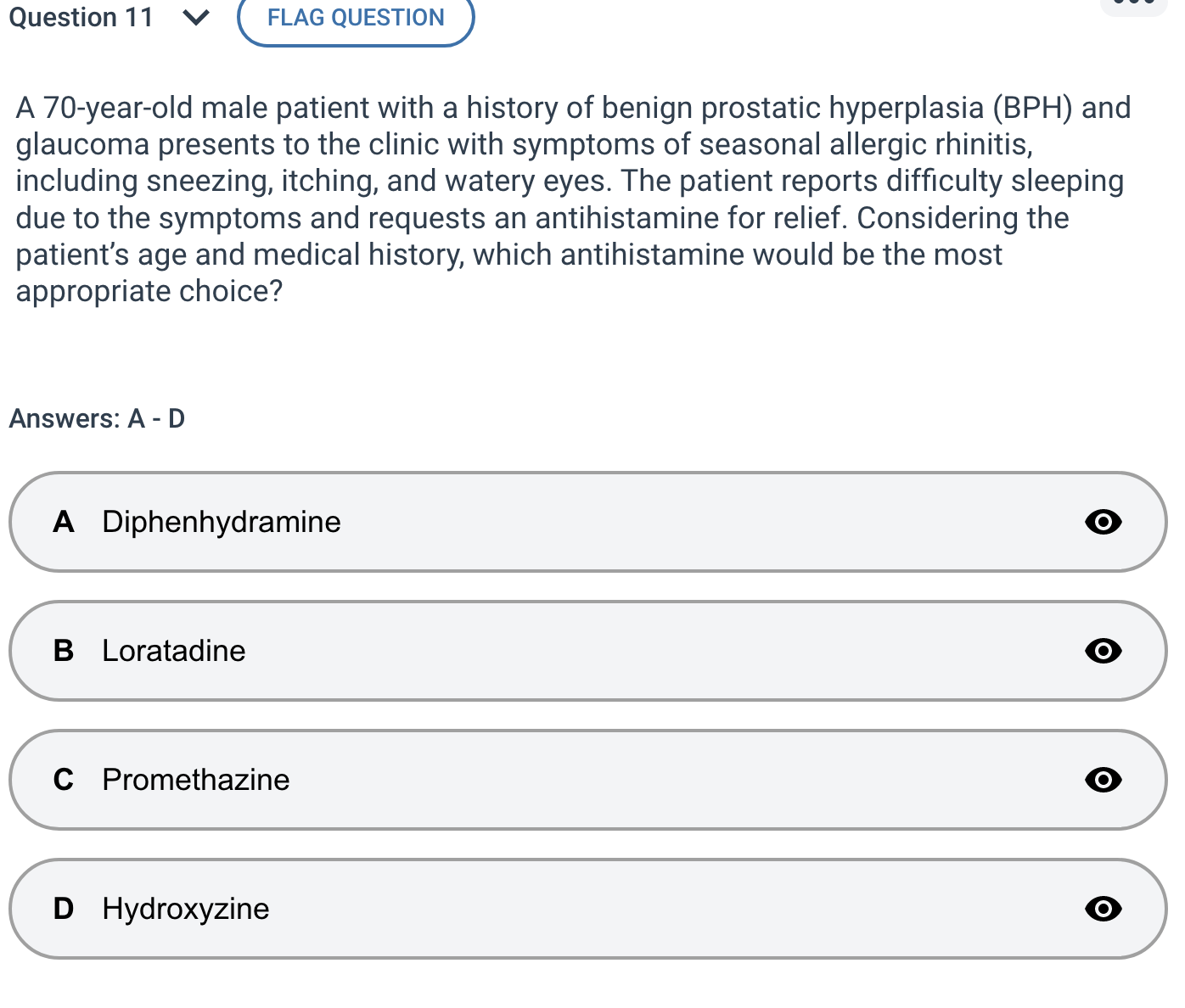
Task: Click 'appropriate choice?' ending the question
Action: click(x=149, y=291)
